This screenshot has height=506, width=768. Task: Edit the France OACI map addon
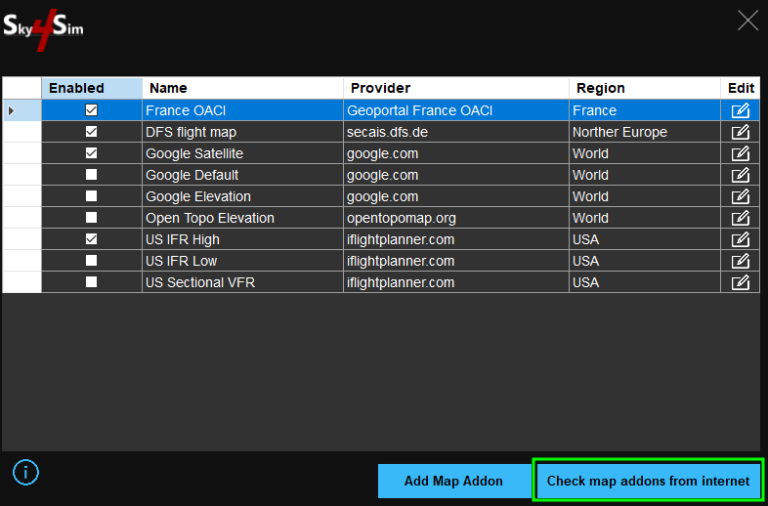[x=740, y=111]
